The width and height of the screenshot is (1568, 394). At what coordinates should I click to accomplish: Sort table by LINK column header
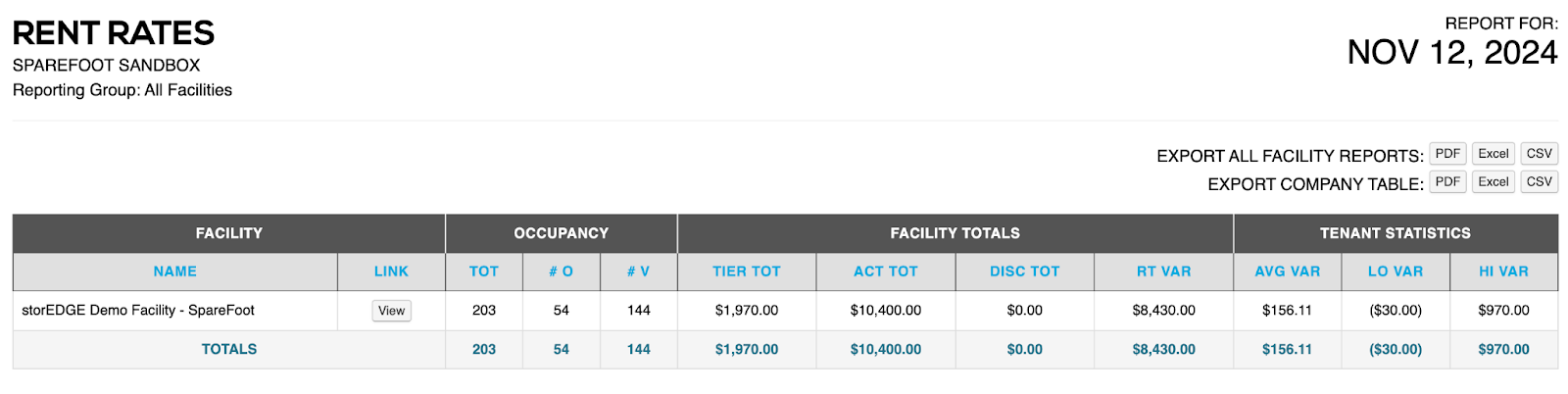tap(391, 271)
